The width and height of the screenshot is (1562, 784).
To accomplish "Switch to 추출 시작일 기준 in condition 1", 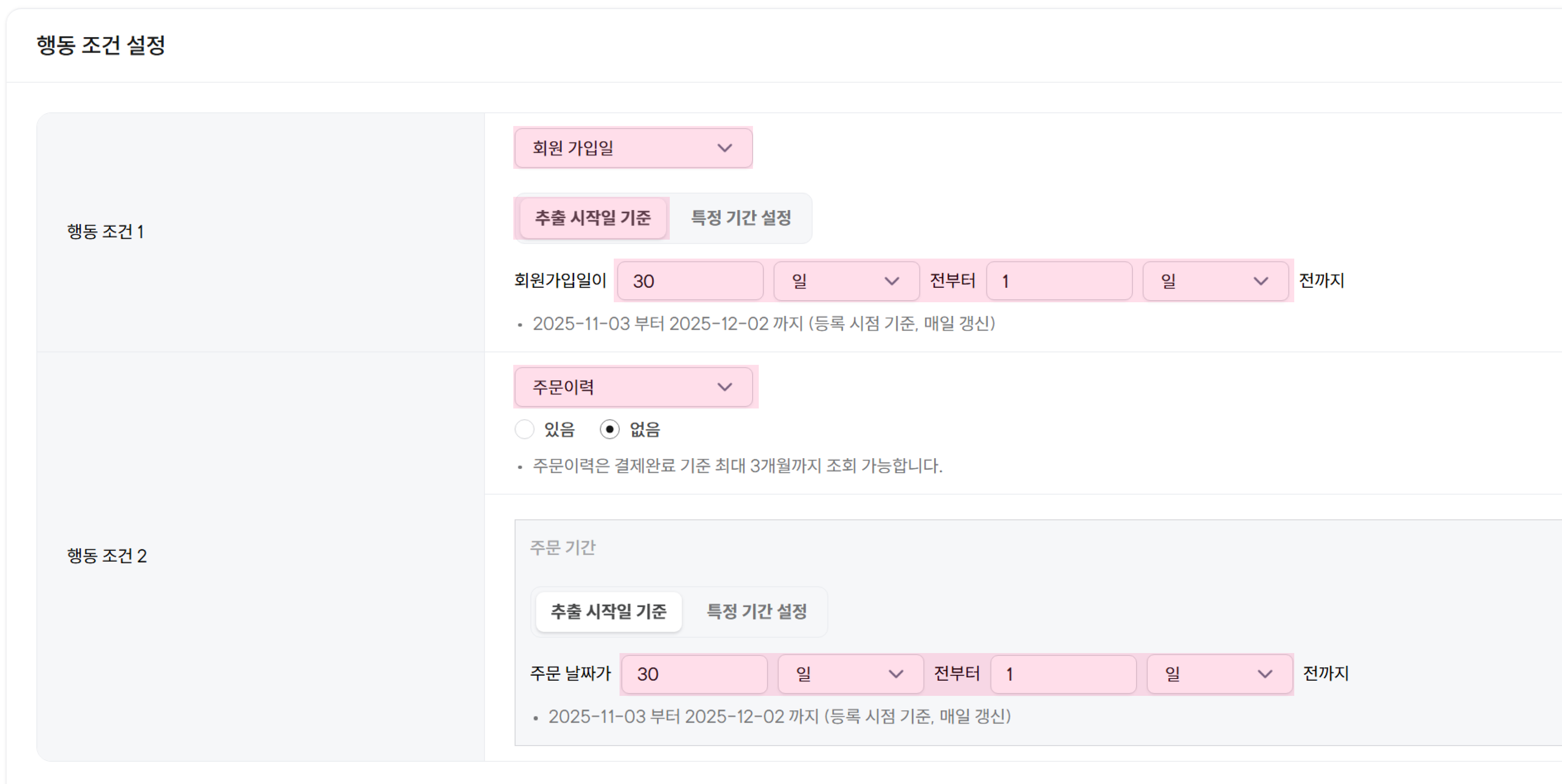I will [592, 219].
